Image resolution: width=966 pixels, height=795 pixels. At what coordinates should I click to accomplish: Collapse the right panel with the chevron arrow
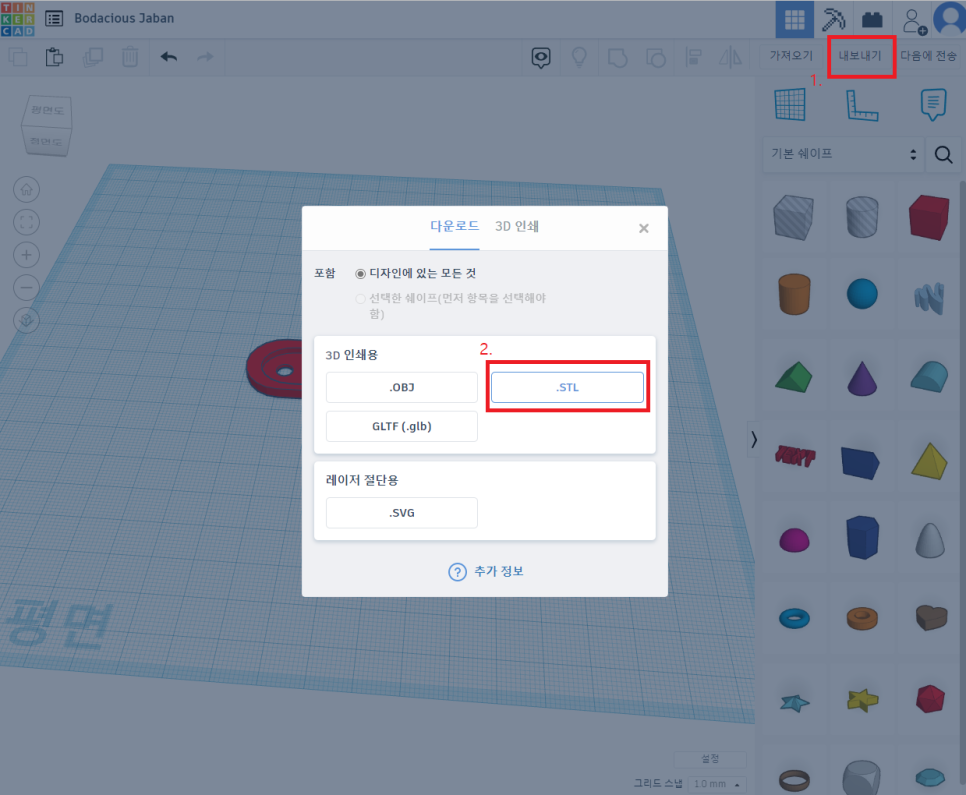pyautogui.click(x=753, y=439)
